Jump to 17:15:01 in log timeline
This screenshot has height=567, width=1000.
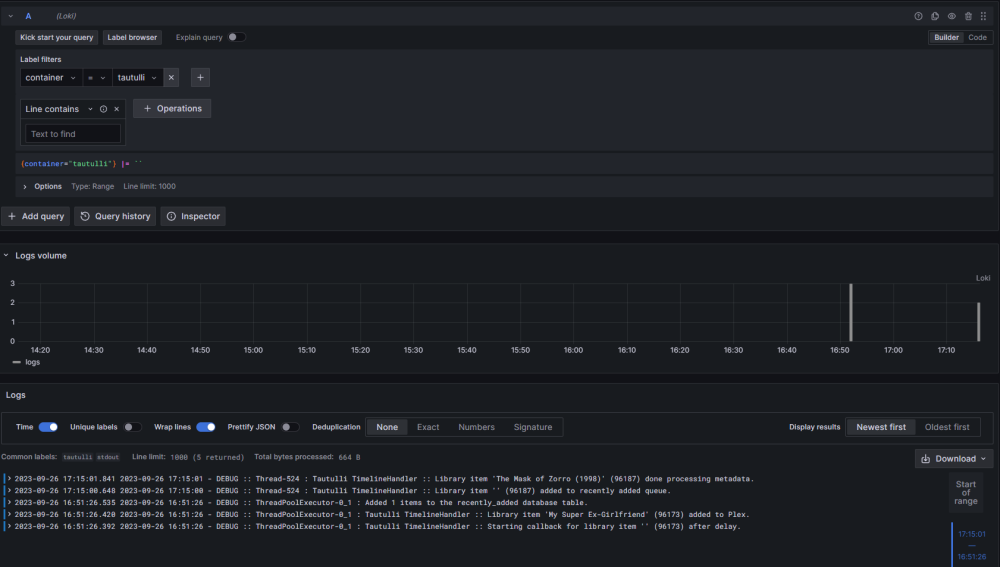click(971, 534)
